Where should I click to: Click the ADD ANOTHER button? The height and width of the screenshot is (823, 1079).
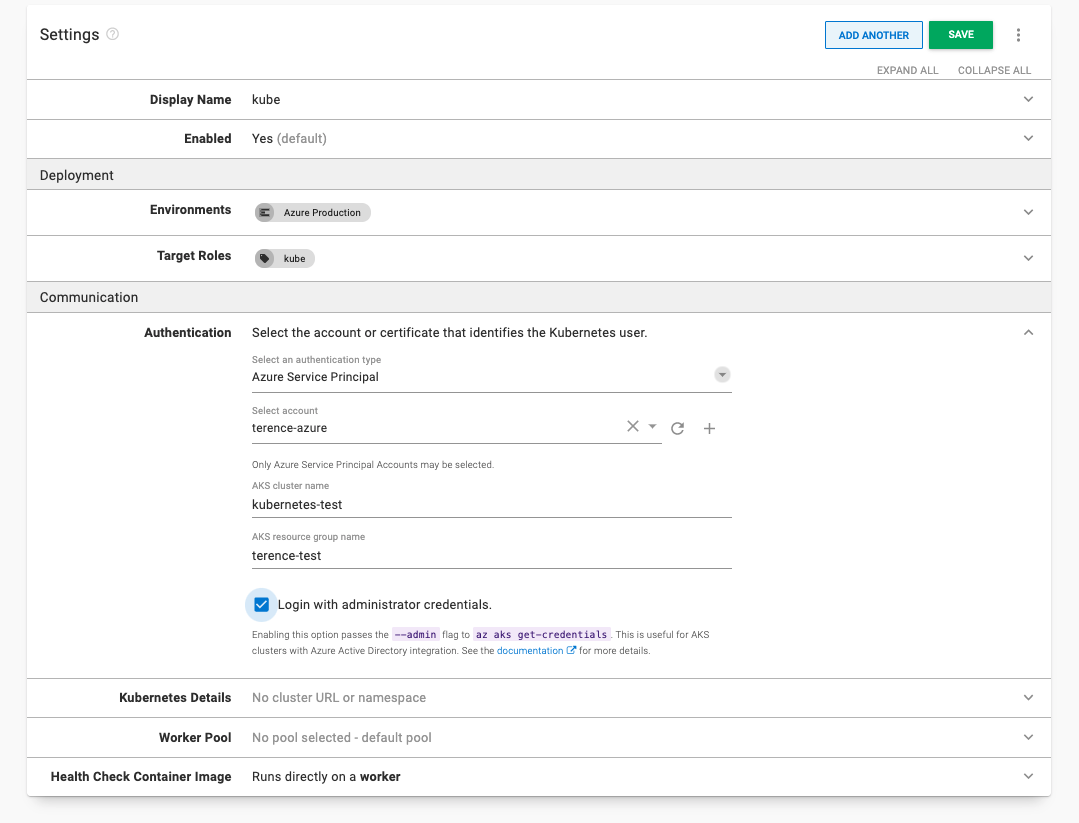[x=873, y=34]
